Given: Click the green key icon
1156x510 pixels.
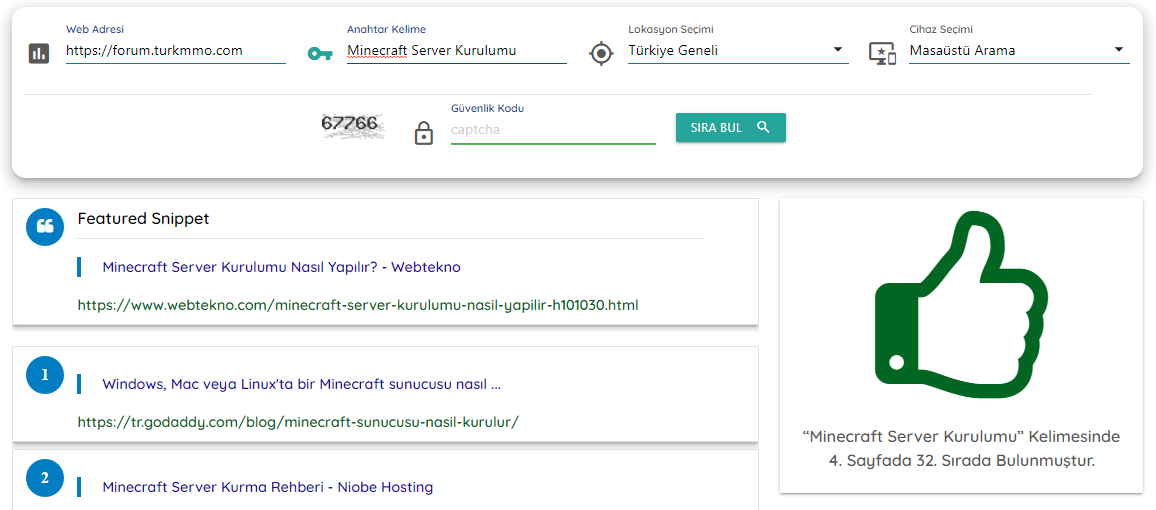Looking at the screenshot, I should point(319,54).
